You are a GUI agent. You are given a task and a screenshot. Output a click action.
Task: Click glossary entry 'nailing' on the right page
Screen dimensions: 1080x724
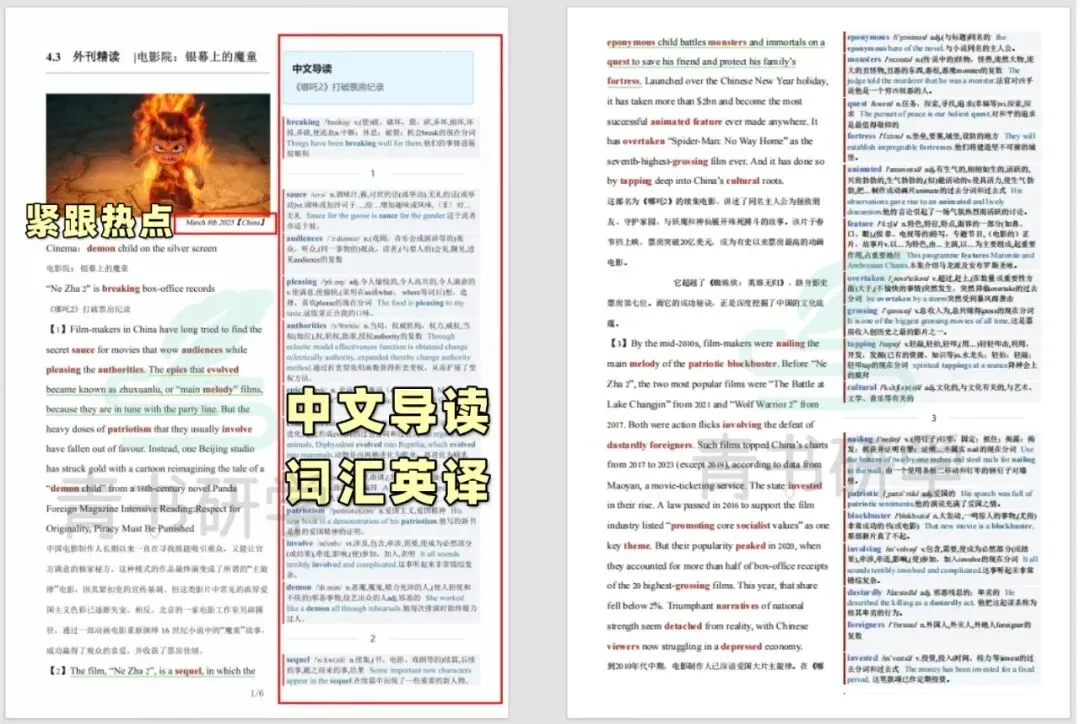860,439
